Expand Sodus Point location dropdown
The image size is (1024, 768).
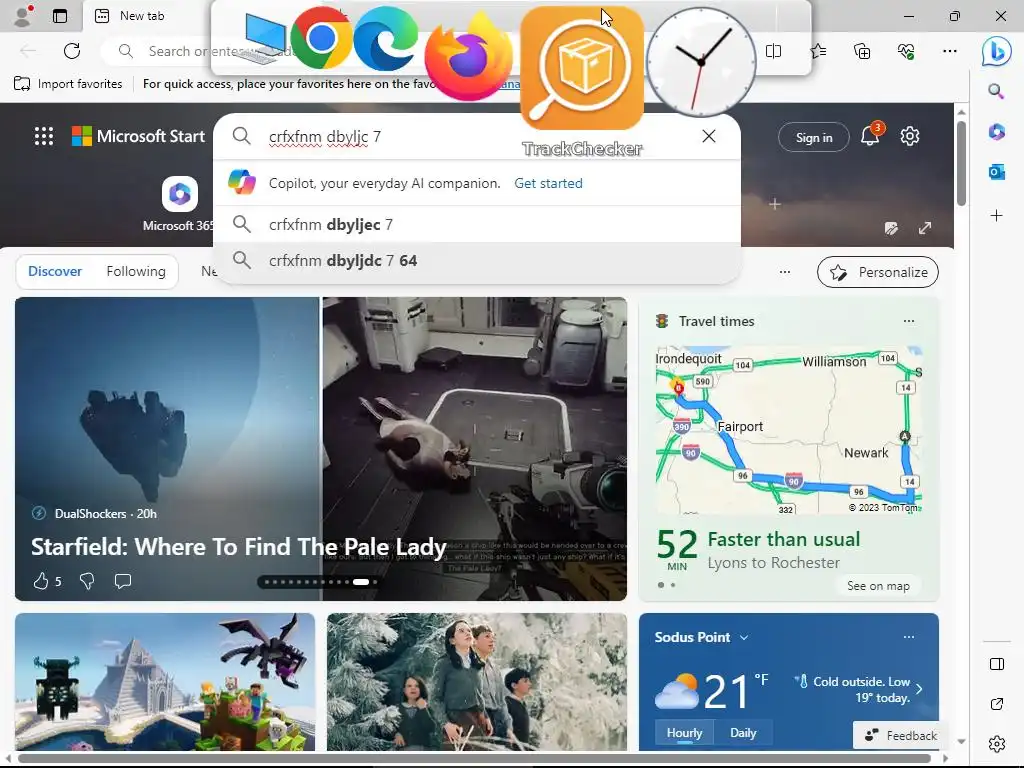pos(744,637)
